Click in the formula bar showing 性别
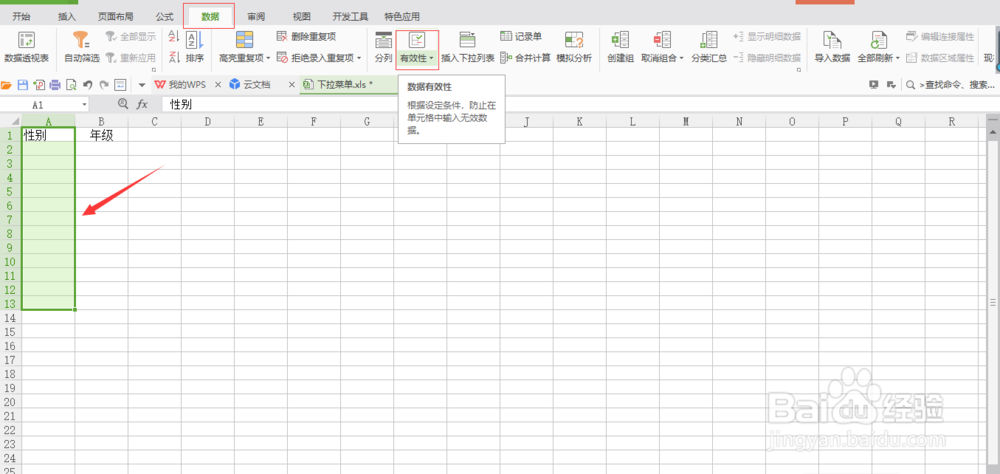Screen dimensions: 1000x474 click(579, 104)
